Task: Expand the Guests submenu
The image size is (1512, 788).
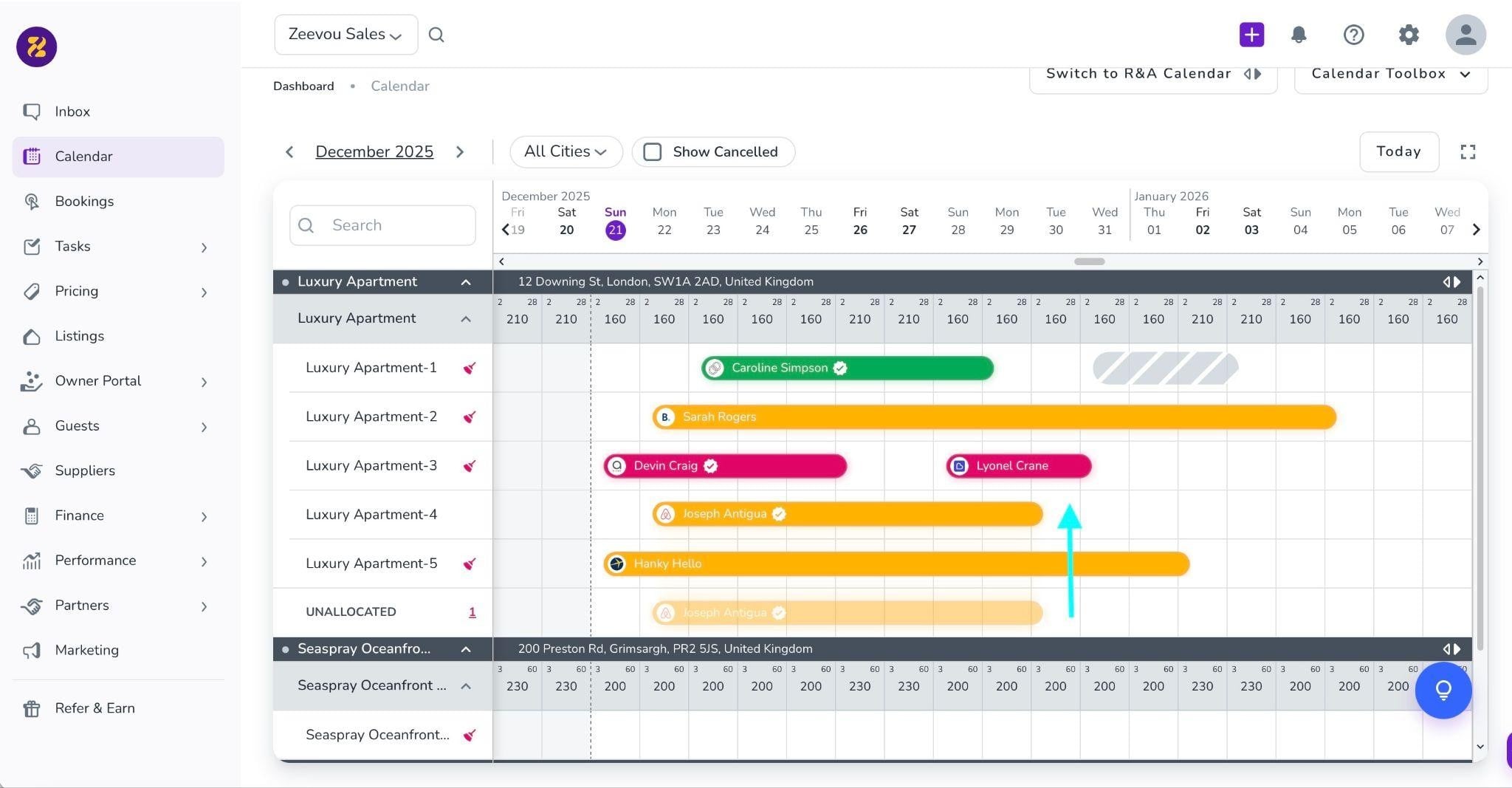Action: (x=205, y=427)
